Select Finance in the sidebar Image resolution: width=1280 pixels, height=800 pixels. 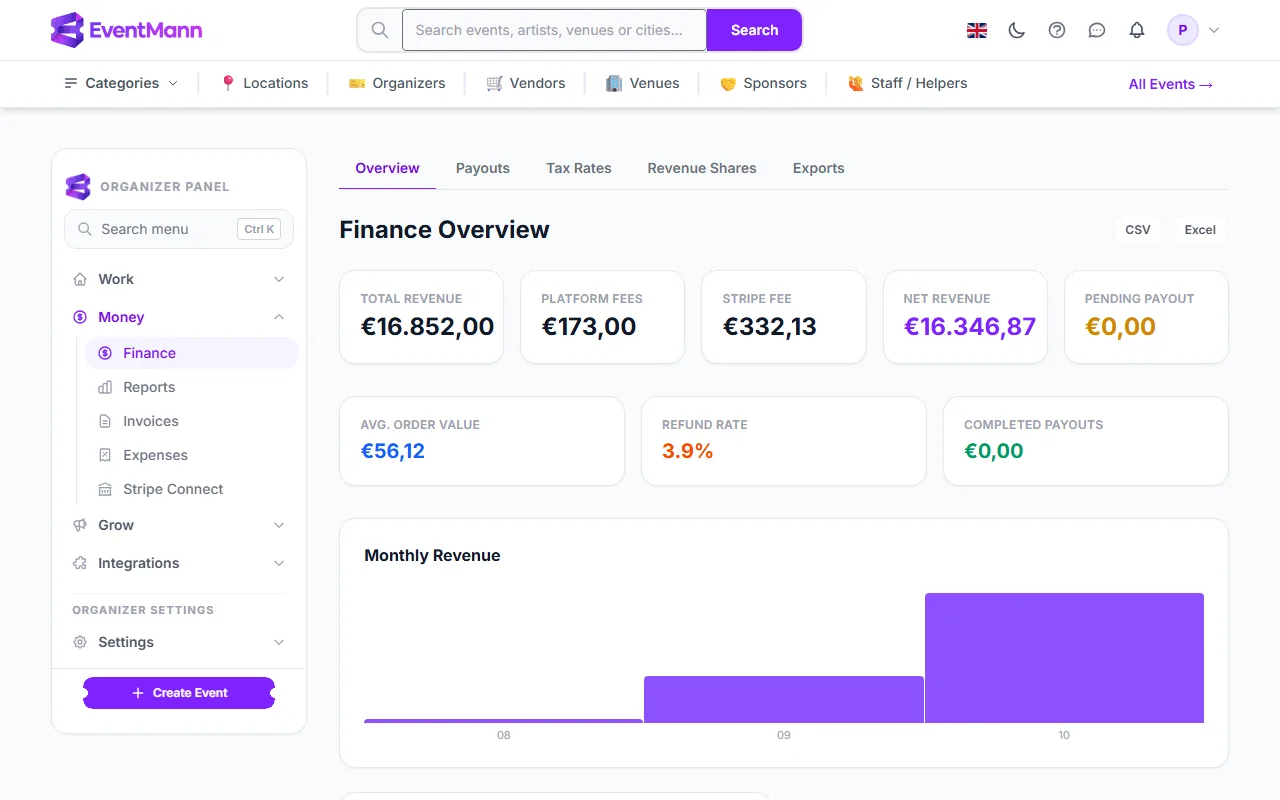coord(191,353)
